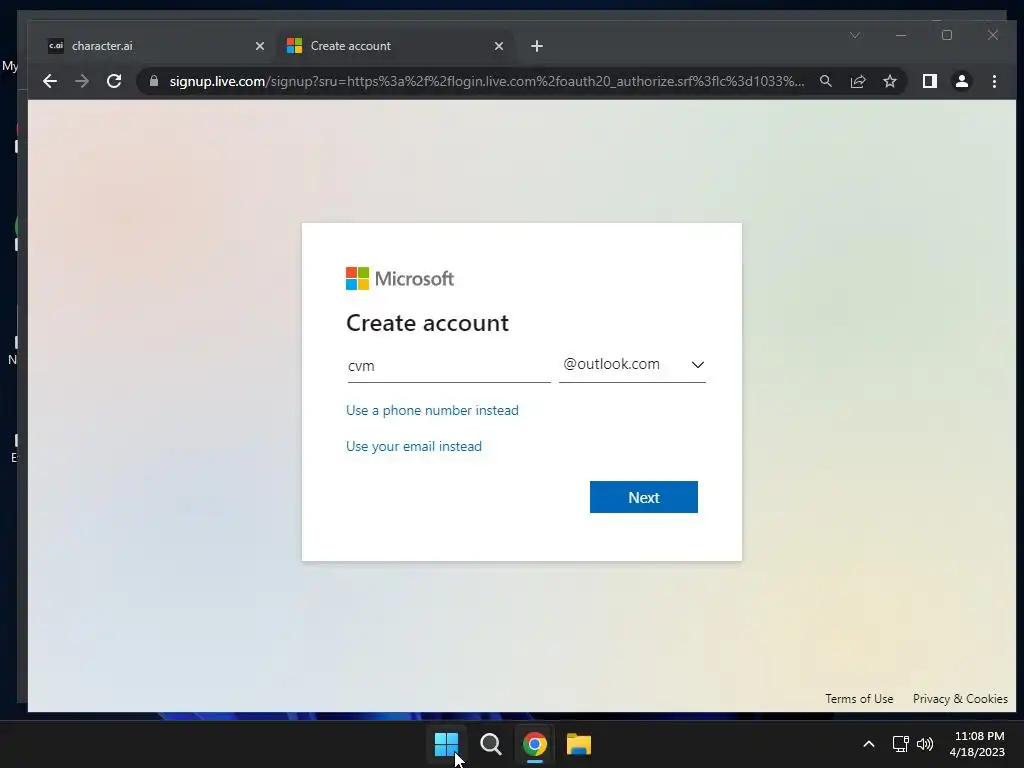Open a new tab with plus button
Image resolution: width=1024 pixels, height=768 pixels.
pyautogui.click(x=537, y=46)
